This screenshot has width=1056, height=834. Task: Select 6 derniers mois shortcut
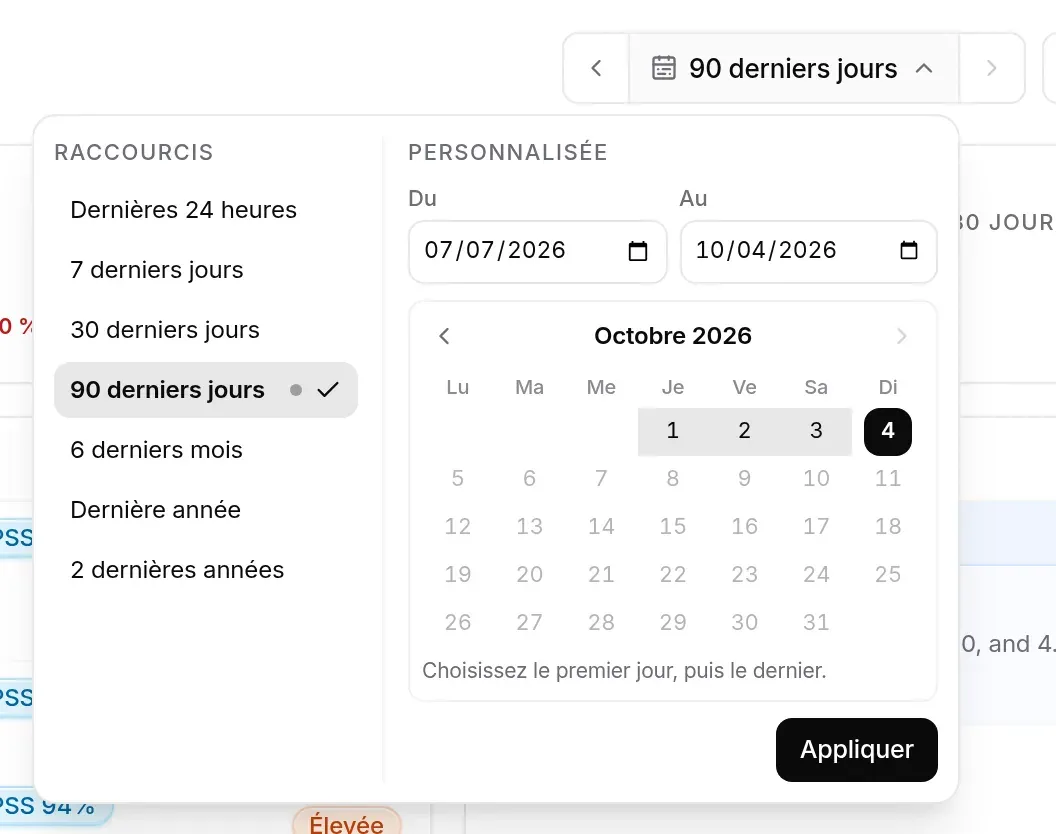point(205,450)
